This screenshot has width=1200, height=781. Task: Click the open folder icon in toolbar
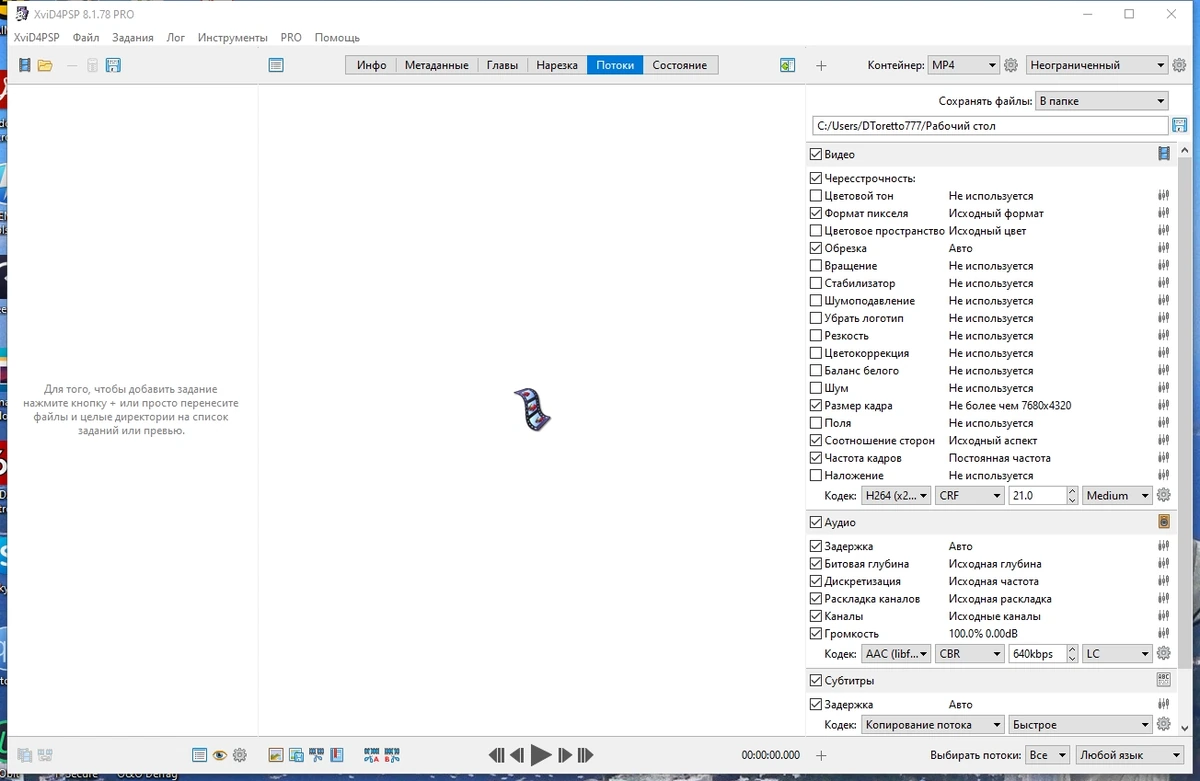(x=45, y=65)
